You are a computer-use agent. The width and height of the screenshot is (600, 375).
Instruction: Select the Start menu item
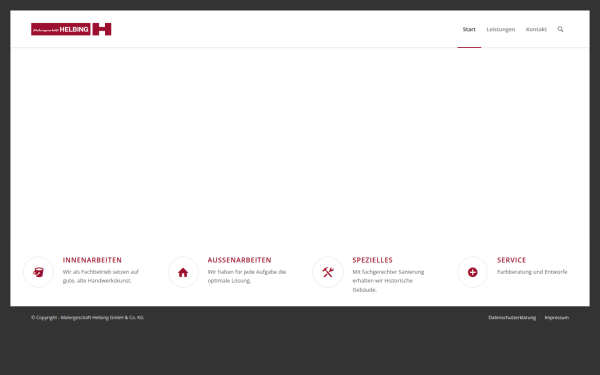pos(469,29)
